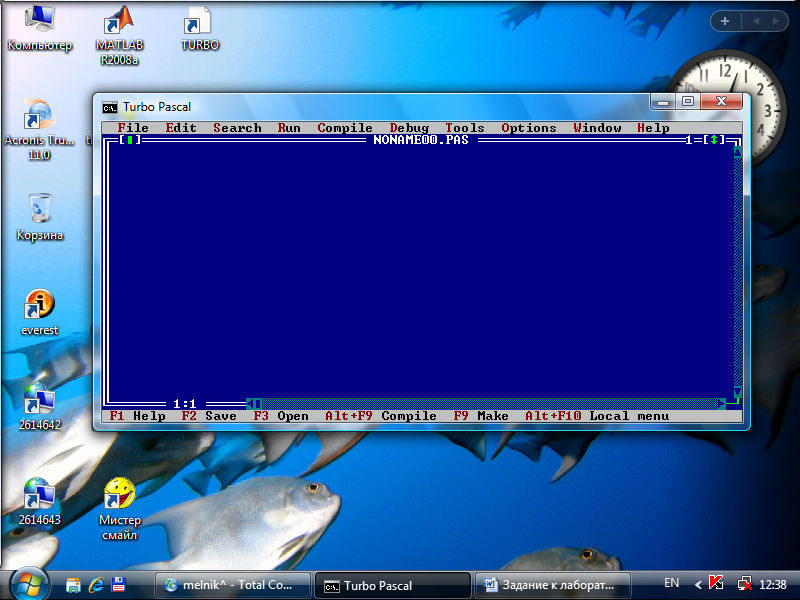Viewport: 800px width, 600px height.
Task: Select the everest desktop shortcut
Action: 39,312
